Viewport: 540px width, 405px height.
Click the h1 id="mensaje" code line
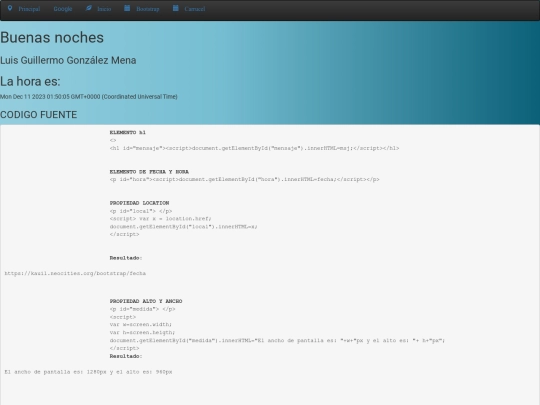pyautogui.click(x=254, y=148)
